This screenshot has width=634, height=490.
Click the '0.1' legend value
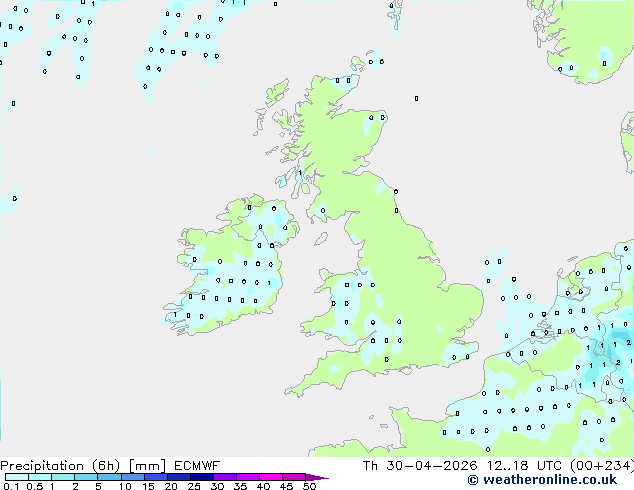point(11,486)
